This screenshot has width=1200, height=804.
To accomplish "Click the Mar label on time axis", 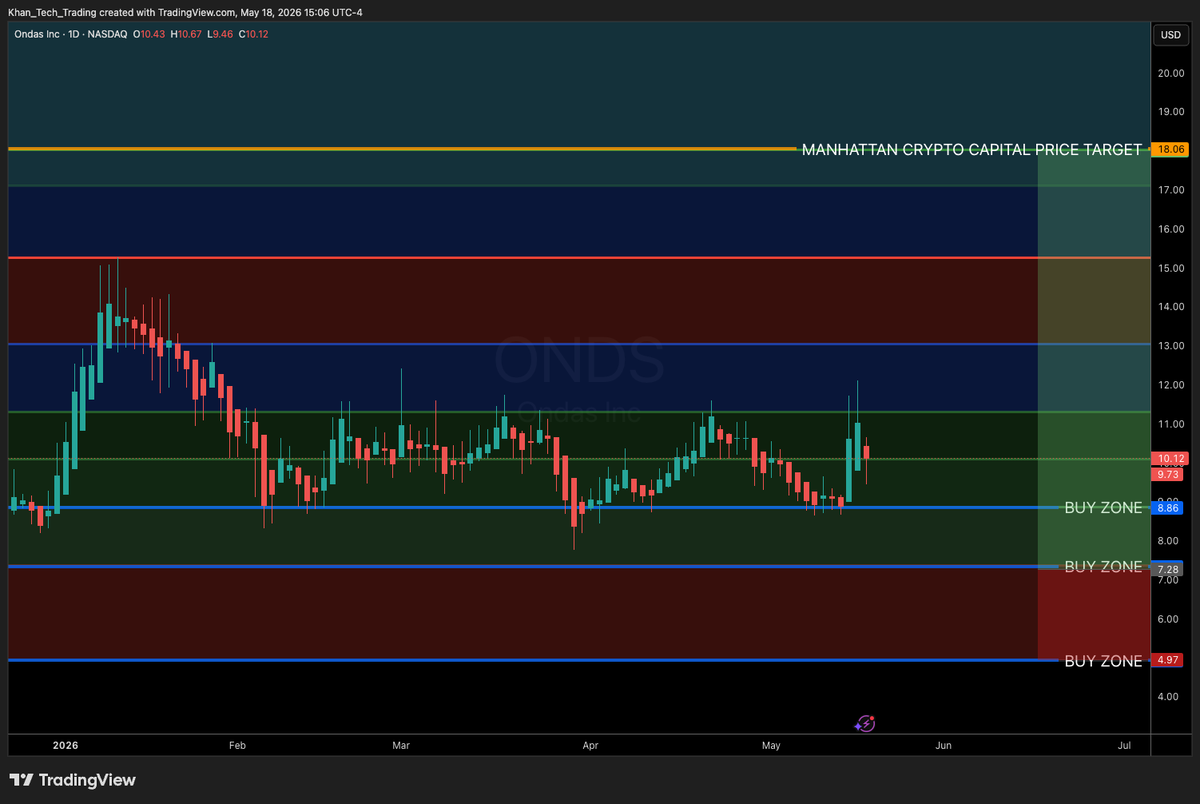I will click(401, 745).
